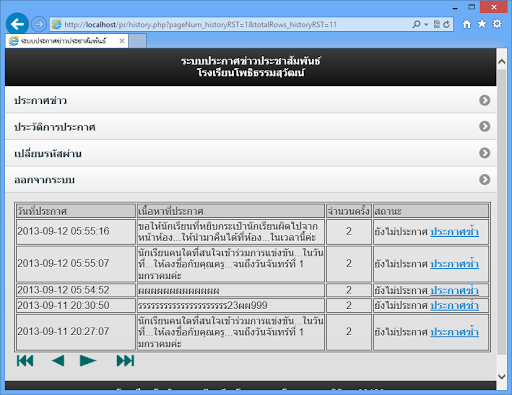Jump to last page of records
This screenshot has height=395, width=512.
coord(125,361)
